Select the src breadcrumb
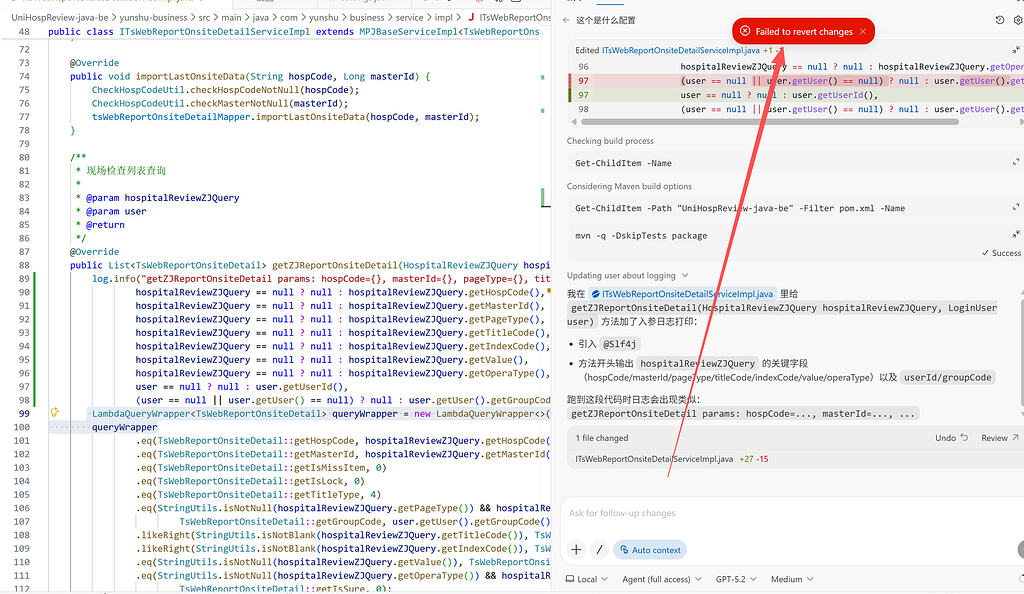The image size is (1024, 594). point(204,18)
